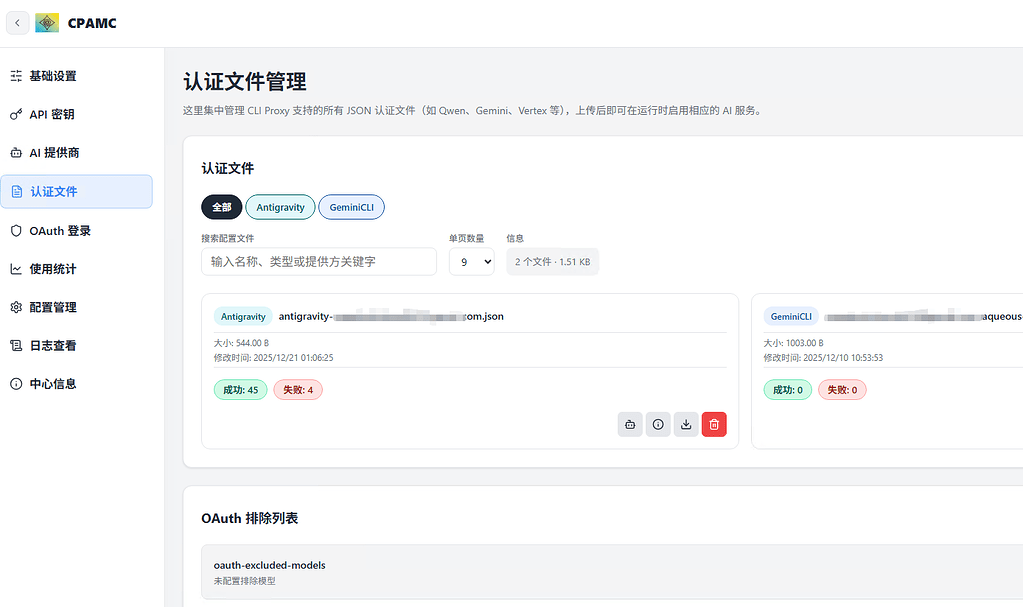Click the CPAMC title text
Image resolution: width=1023 pixels, height=607 pixels.
tap(92, 23)
